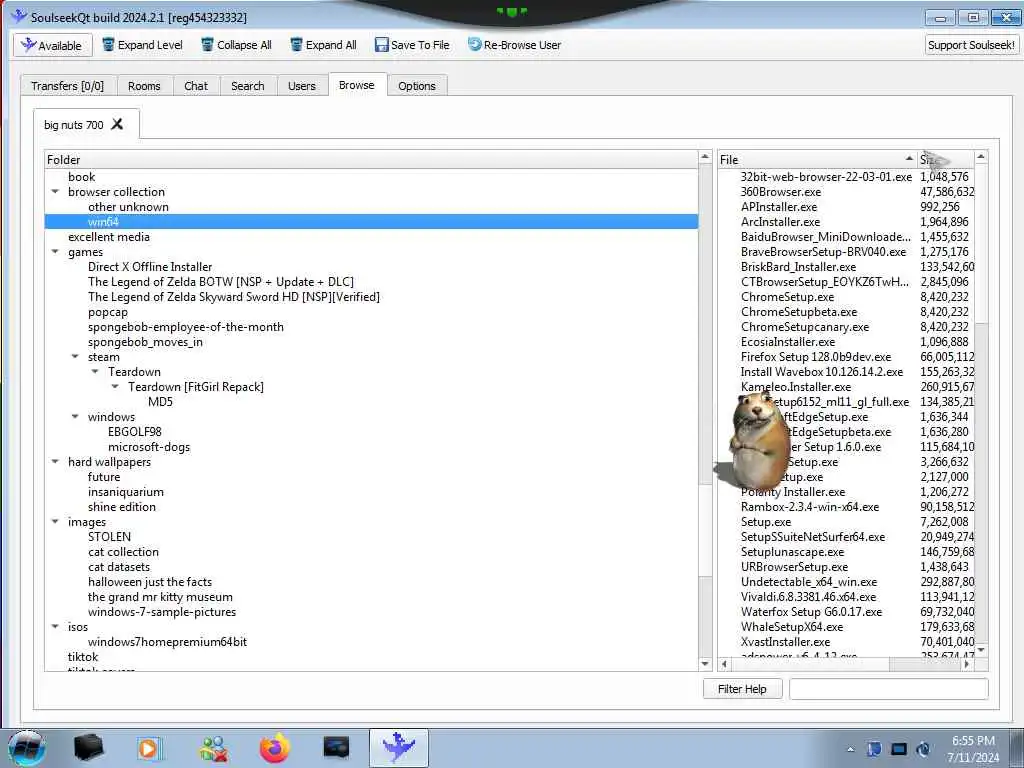Screen dimensions: 1024x768
Task: Click Soulseek bird icon in taskbar
Action: pyautogui.click(x=398, y=748)
